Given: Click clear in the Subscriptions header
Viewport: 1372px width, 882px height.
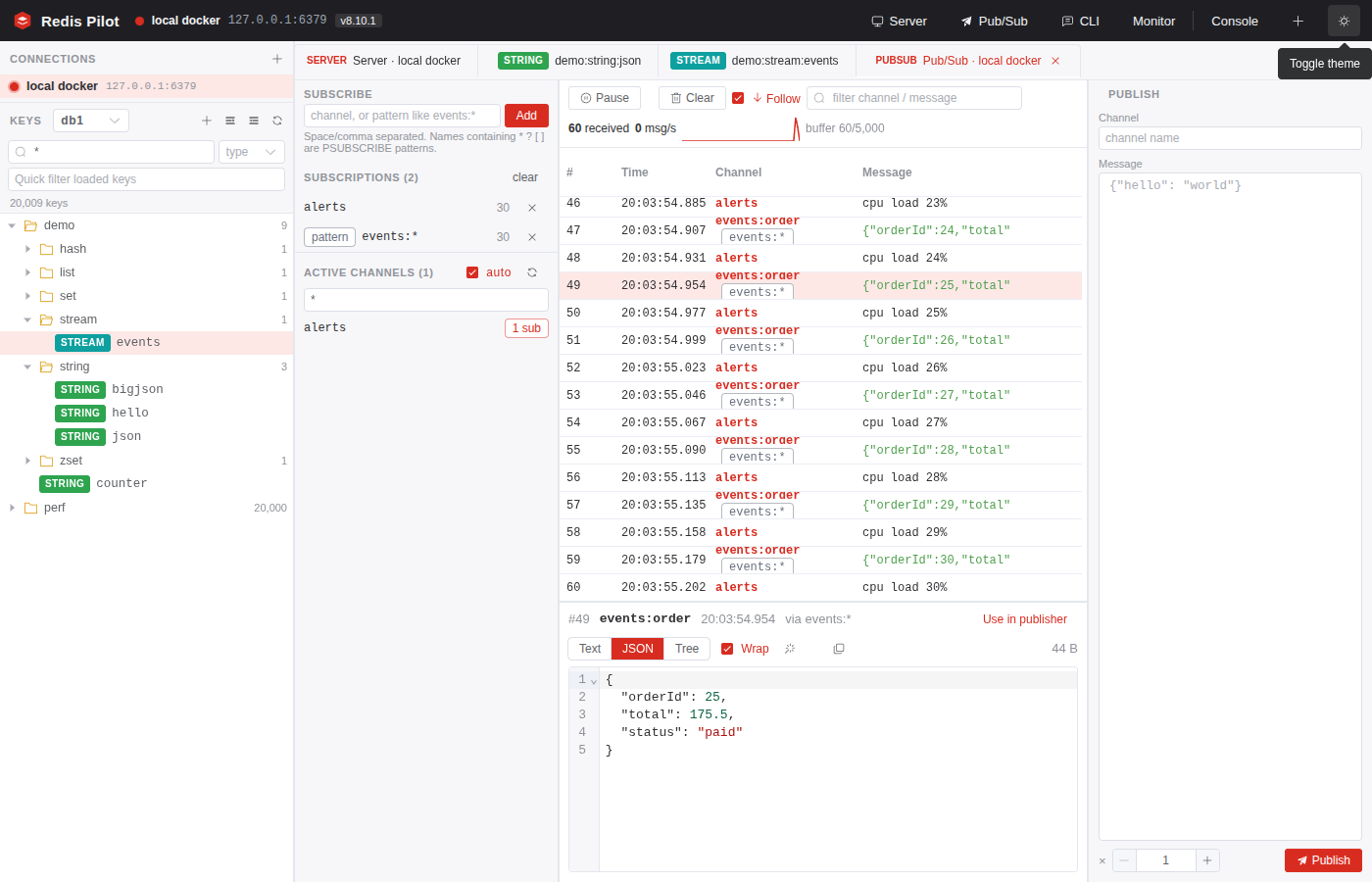Looking at the screenshot, I should tap(525, 177).
